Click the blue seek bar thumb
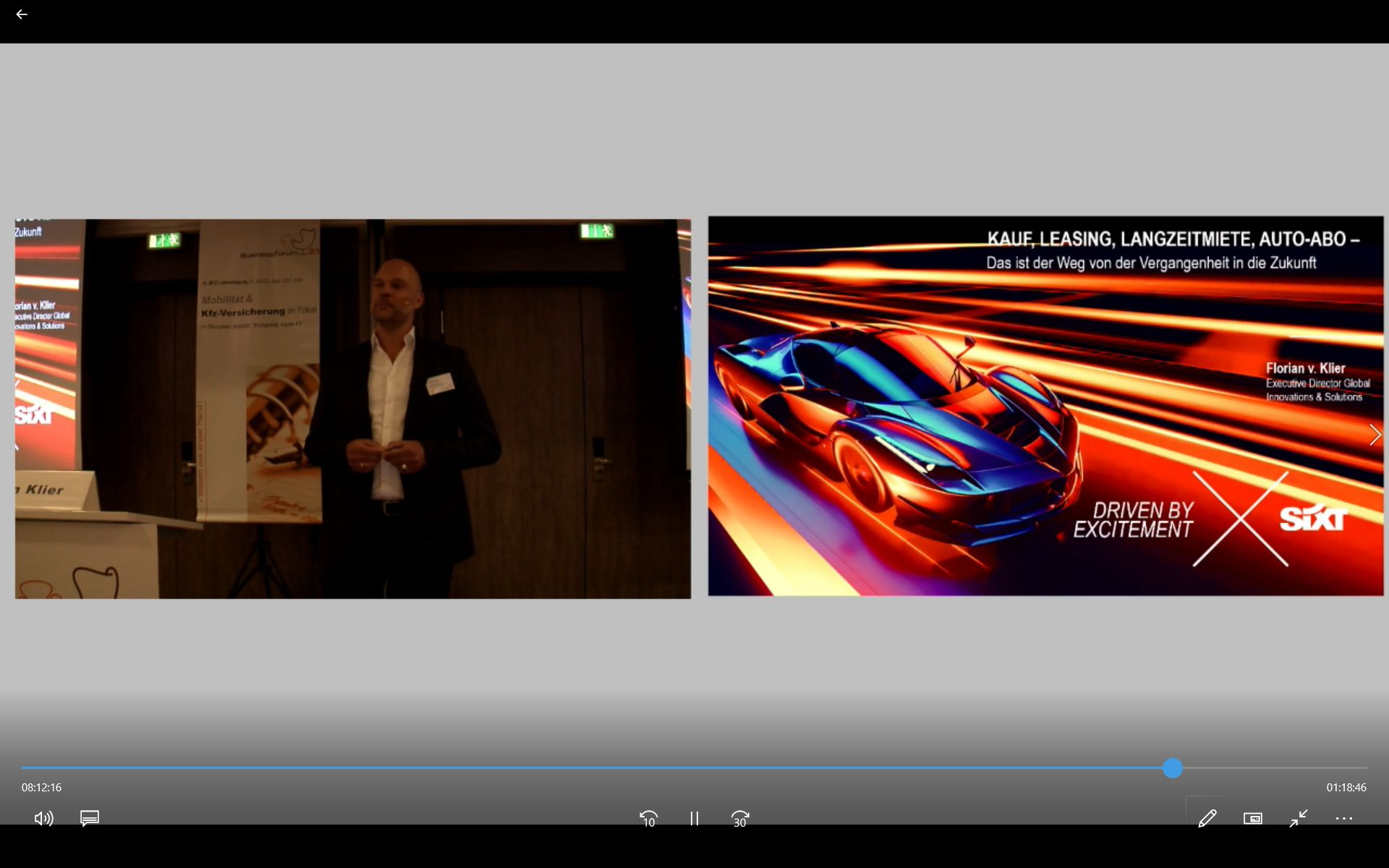The image size is (1389, 868). tap(1173, 768)
